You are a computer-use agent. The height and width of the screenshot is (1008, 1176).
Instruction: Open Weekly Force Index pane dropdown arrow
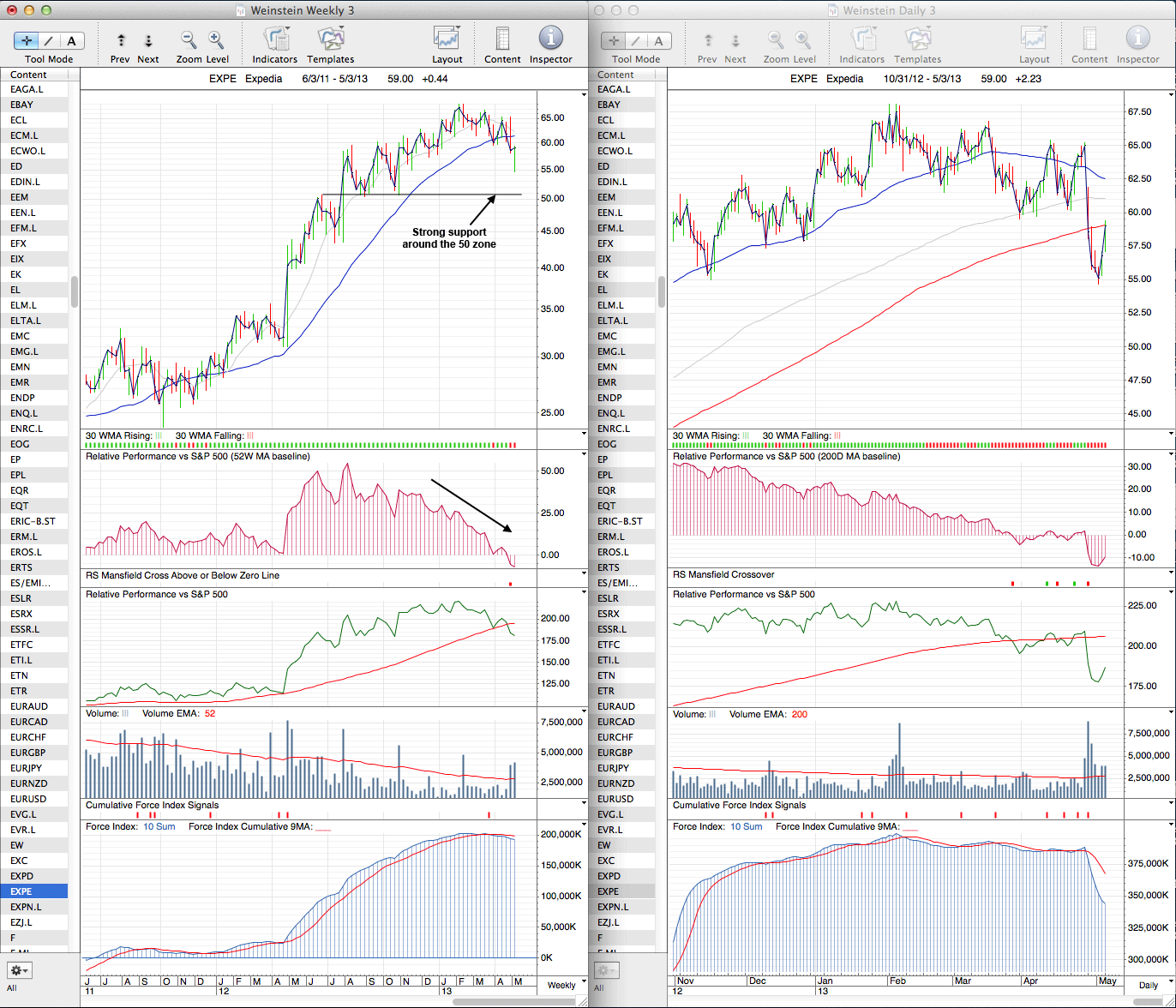click(x=585, y=825)
